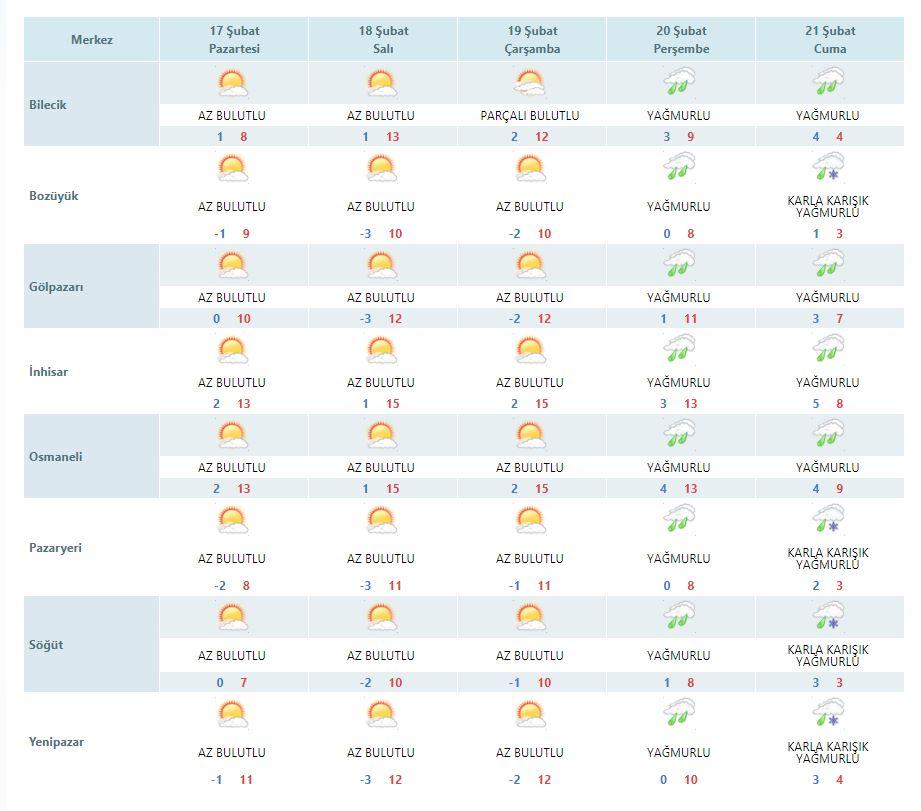Open the Bilecik row label

(48, 105)
